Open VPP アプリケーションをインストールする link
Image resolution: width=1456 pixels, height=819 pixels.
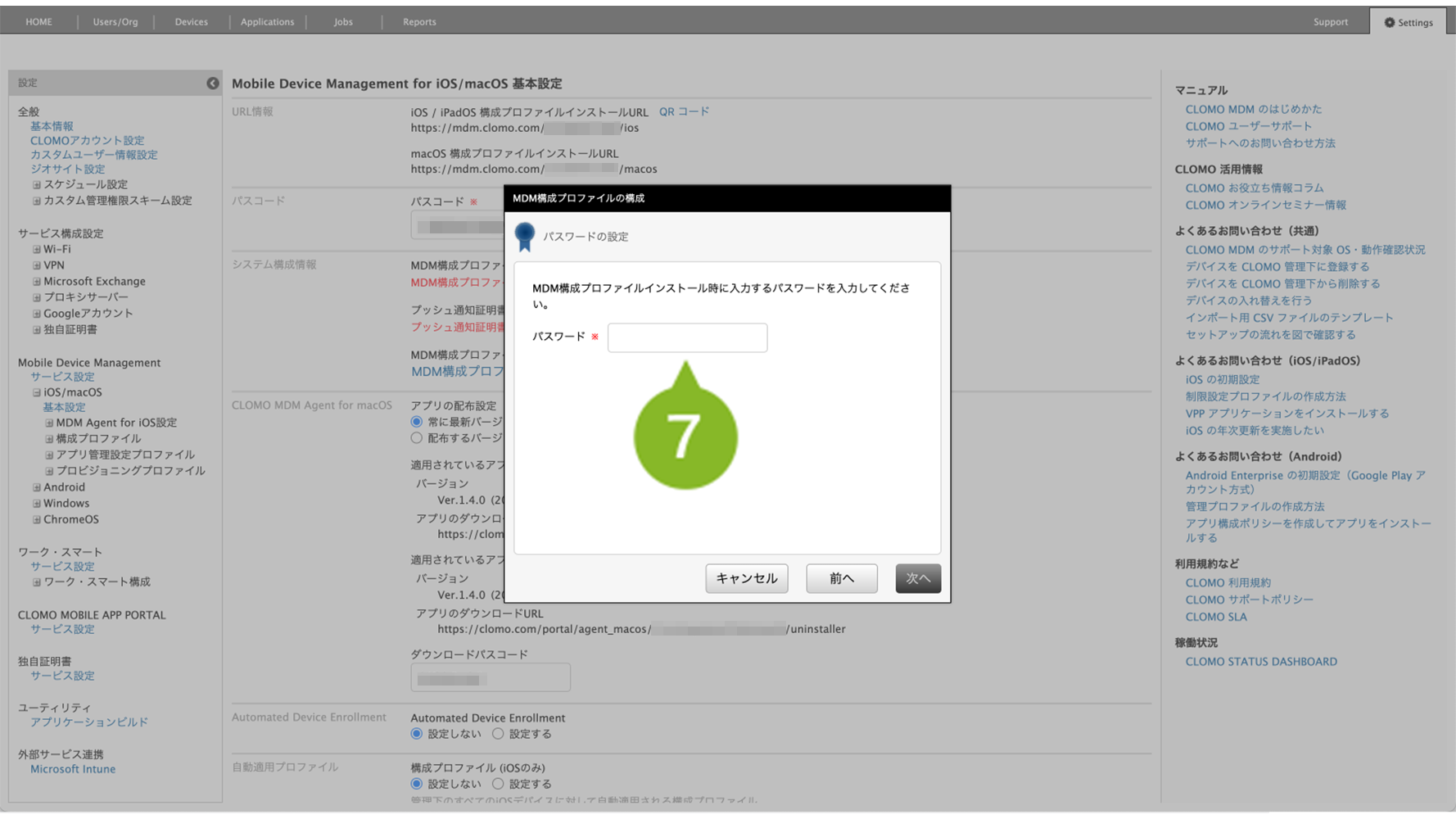tap(1287, 414)
